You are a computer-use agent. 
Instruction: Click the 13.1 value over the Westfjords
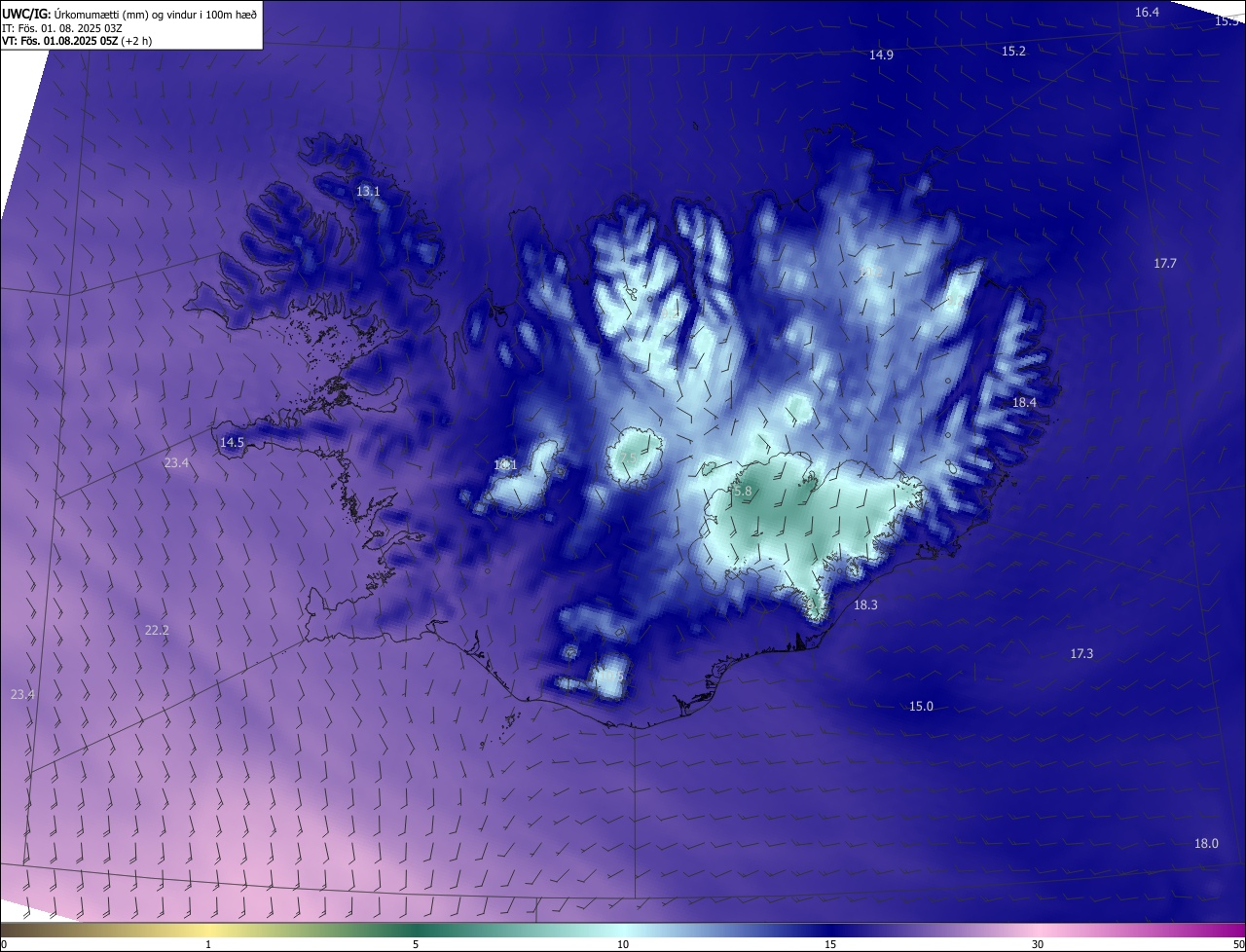(x=368, y=192)
